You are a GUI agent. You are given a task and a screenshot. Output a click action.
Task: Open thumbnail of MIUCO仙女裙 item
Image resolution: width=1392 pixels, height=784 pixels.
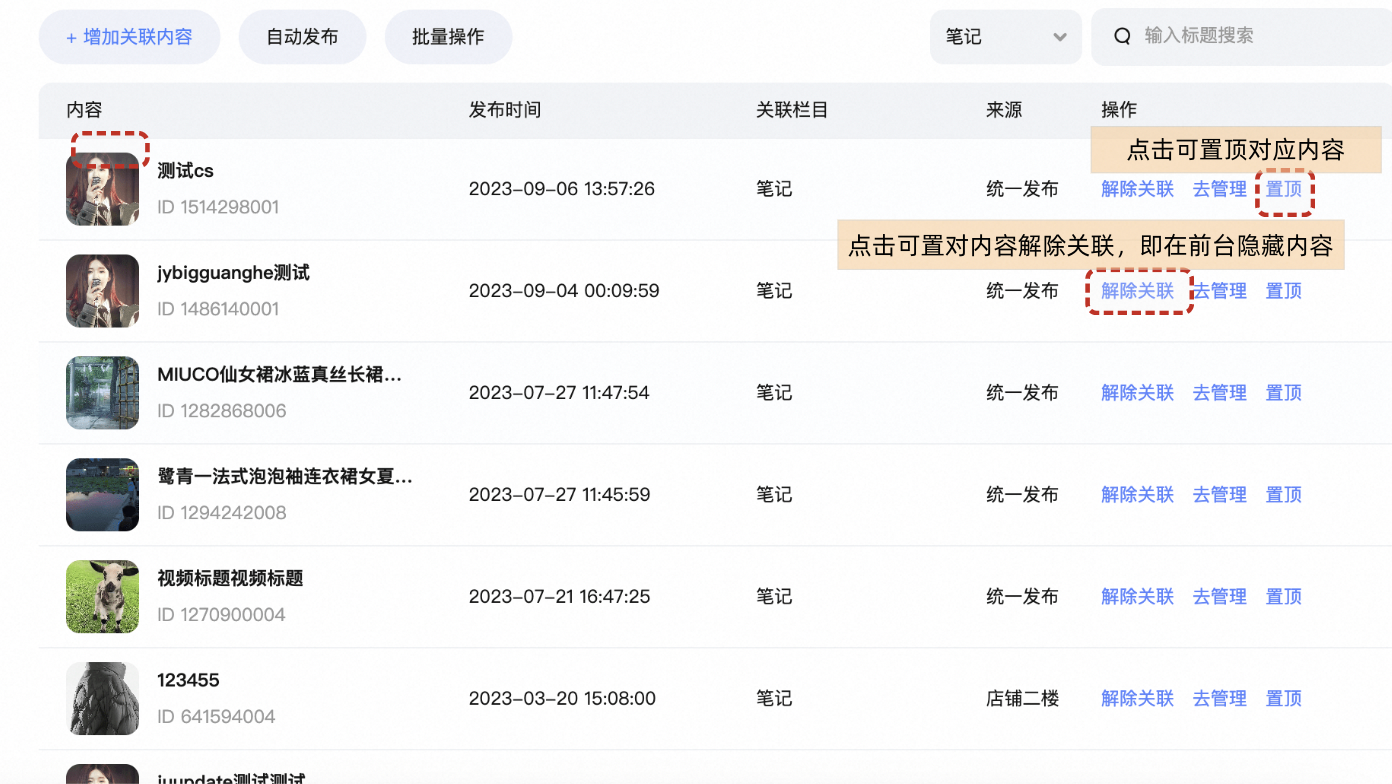click(102, 393)
